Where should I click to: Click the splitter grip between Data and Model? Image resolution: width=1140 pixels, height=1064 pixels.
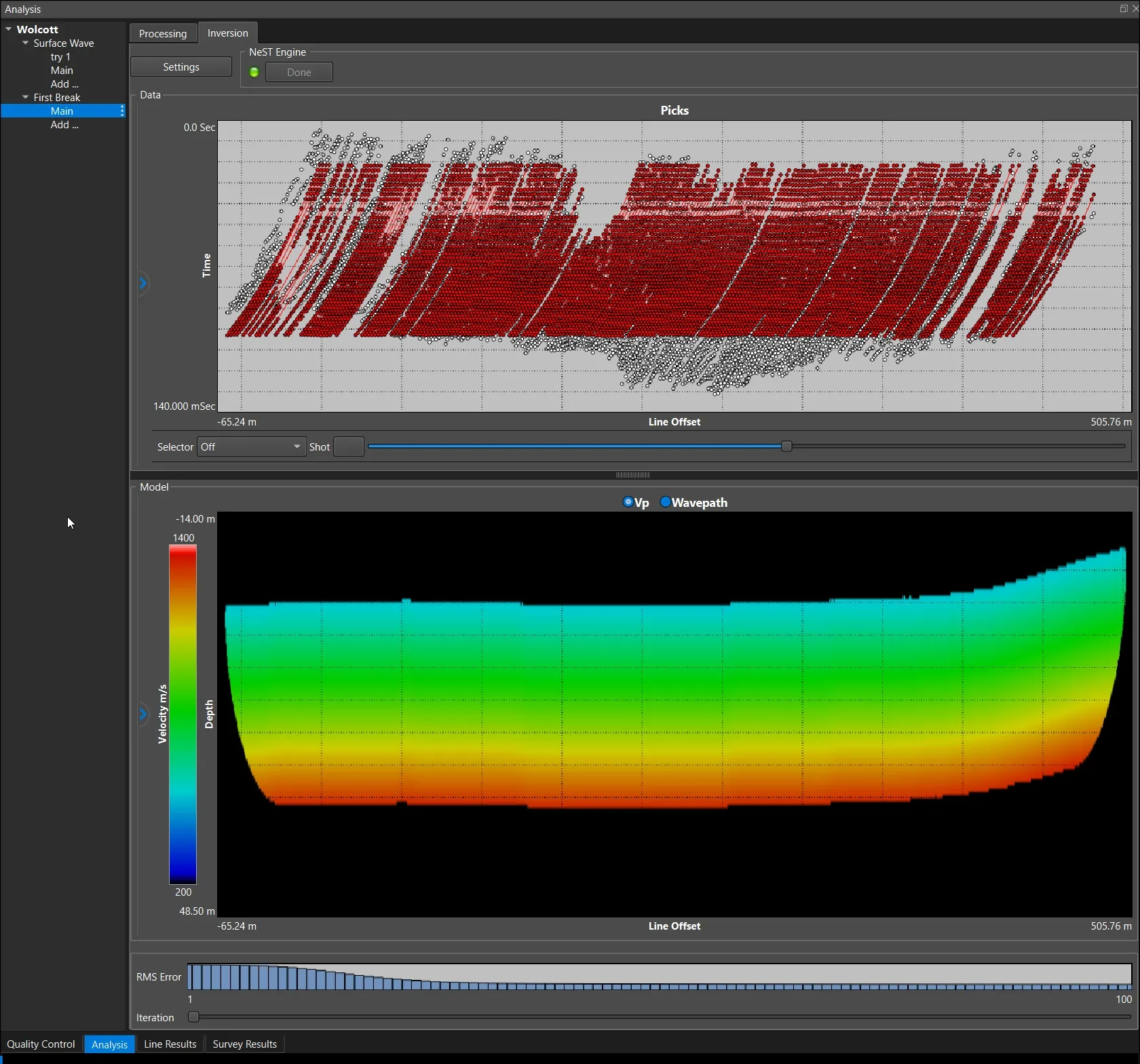[x=632, y=475]
